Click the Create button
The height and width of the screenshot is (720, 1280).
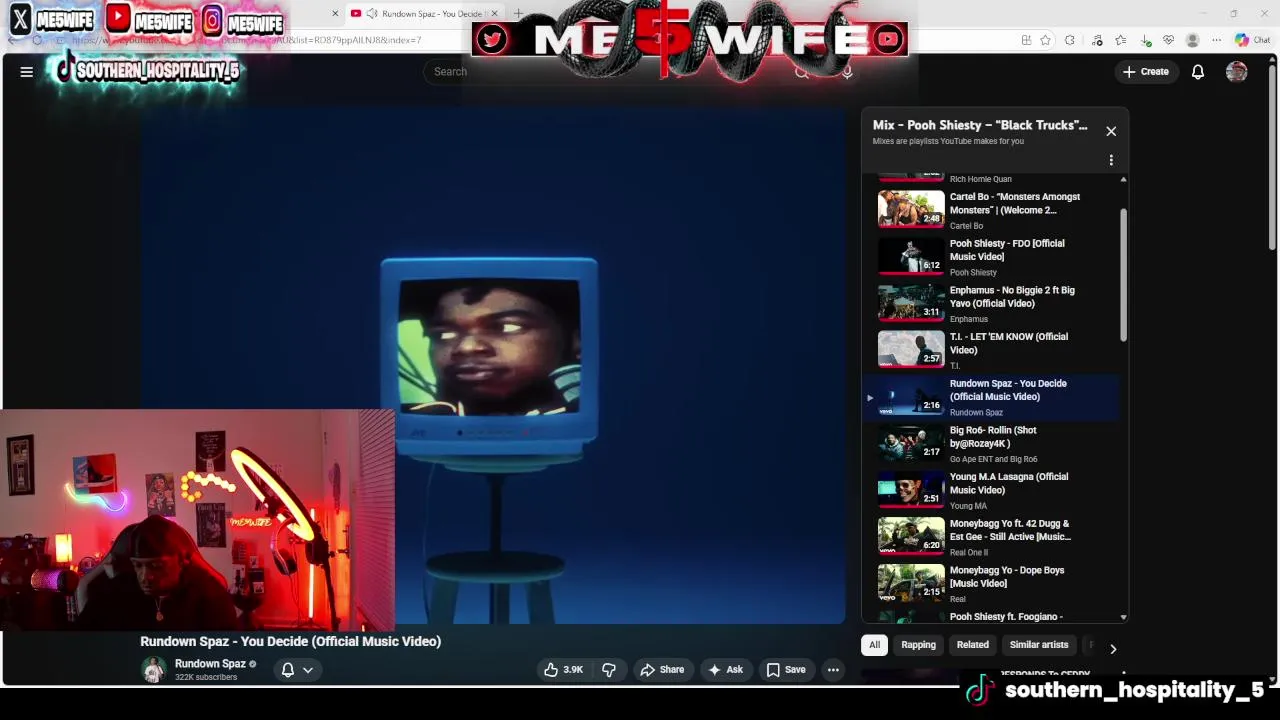pyautogui.click(x=1146, y=72)
